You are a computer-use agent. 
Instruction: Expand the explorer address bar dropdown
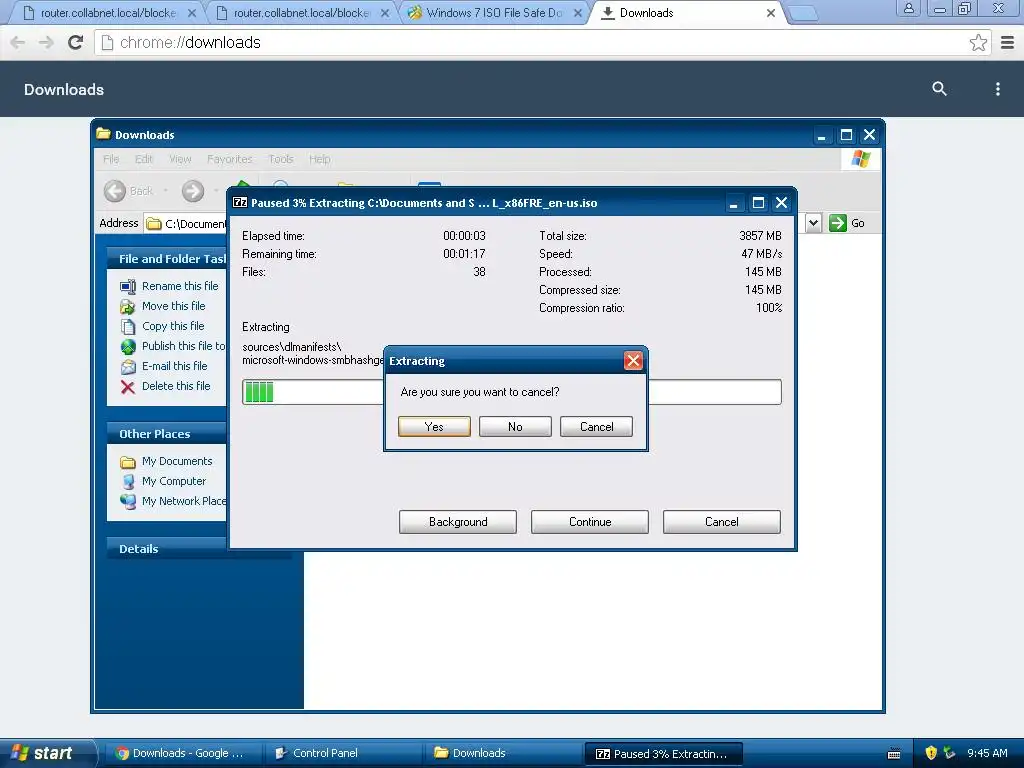coord(813,223)
